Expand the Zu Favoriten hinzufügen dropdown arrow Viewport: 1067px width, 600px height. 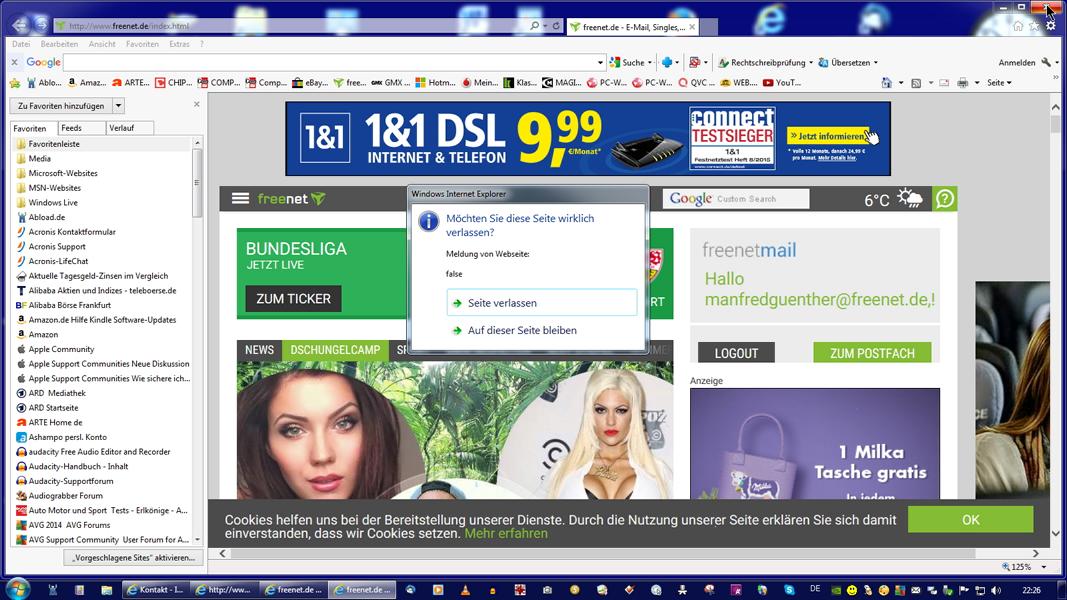click(118, 105)
